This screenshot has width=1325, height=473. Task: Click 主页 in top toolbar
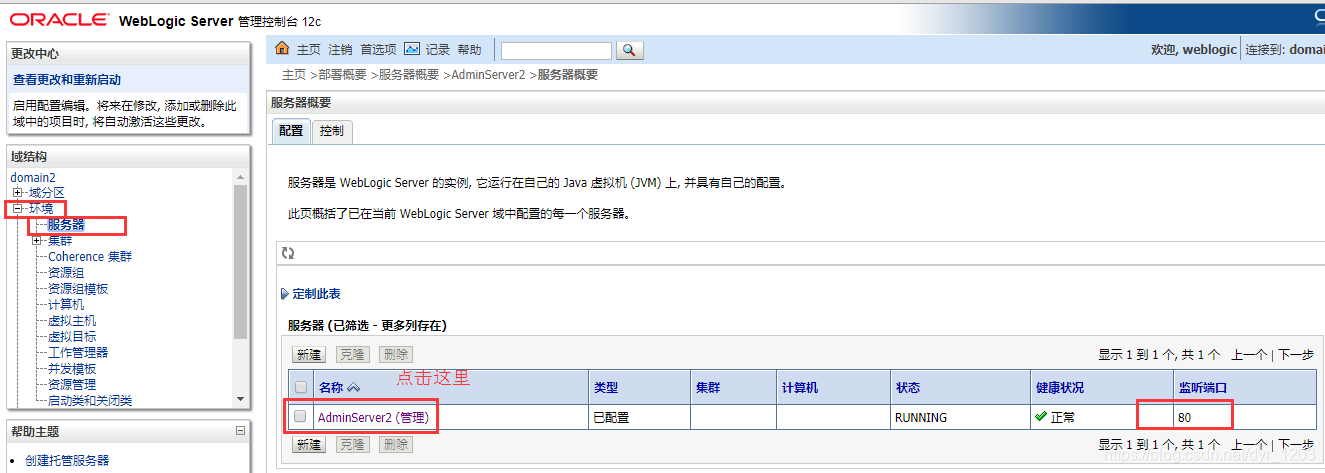pyautogui.click(x=309, y=50)
